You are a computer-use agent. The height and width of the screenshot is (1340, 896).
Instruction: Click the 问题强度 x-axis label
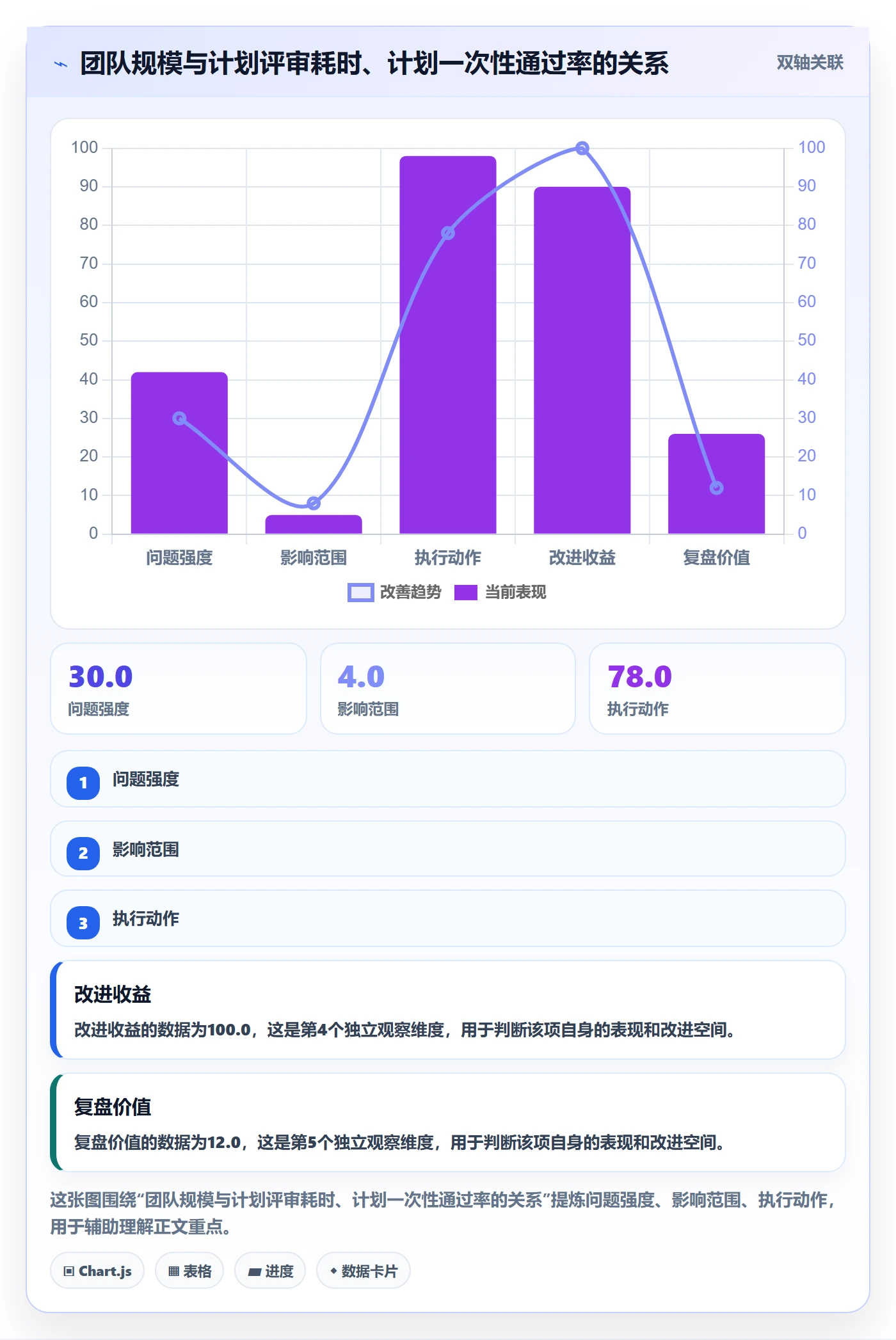coord(179,558)
